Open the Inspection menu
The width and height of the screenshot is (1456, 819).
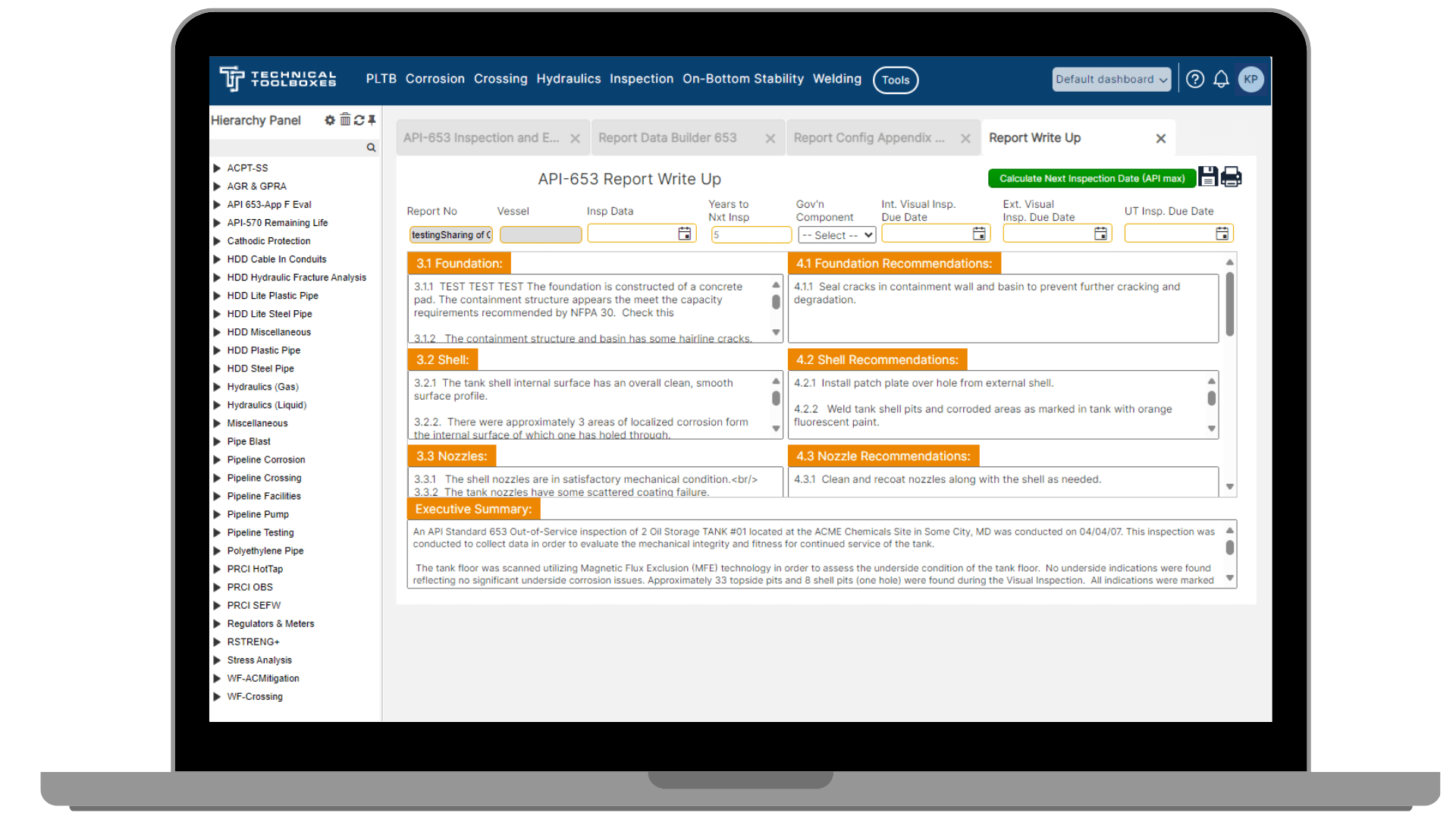[x=641, y=79]
